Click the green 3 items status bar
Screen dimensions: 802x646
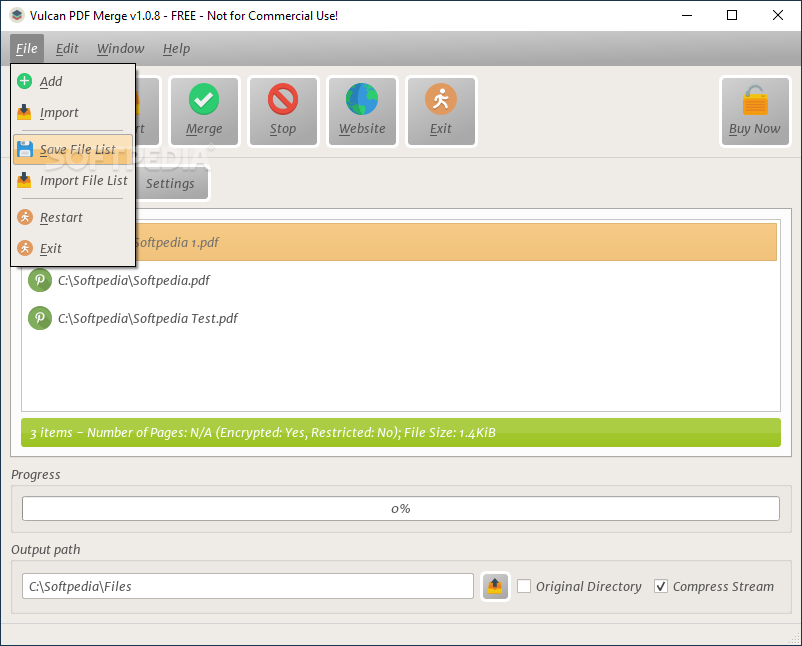401,433
